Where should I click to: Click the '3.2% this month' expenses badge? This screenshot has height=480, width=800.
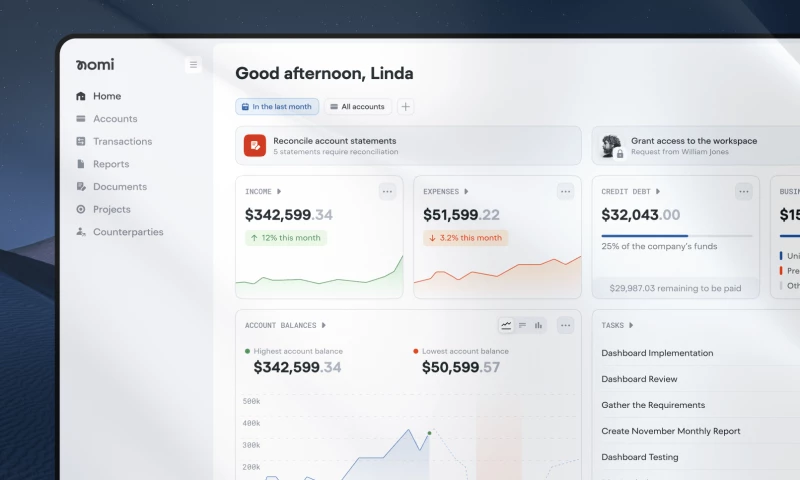(x=465, y=238)
